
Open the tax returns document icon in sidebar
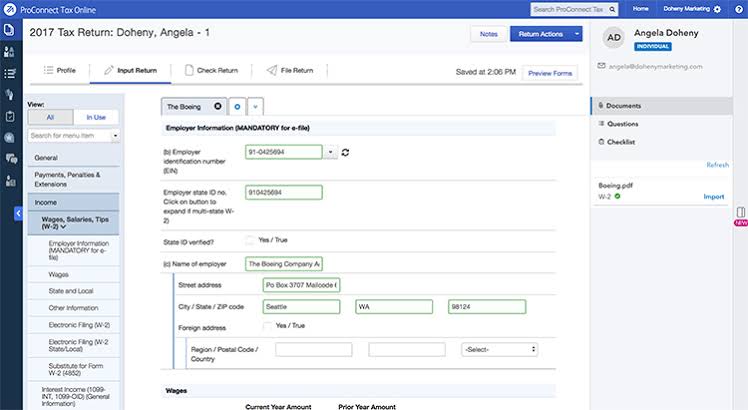[x=9, y=30]
